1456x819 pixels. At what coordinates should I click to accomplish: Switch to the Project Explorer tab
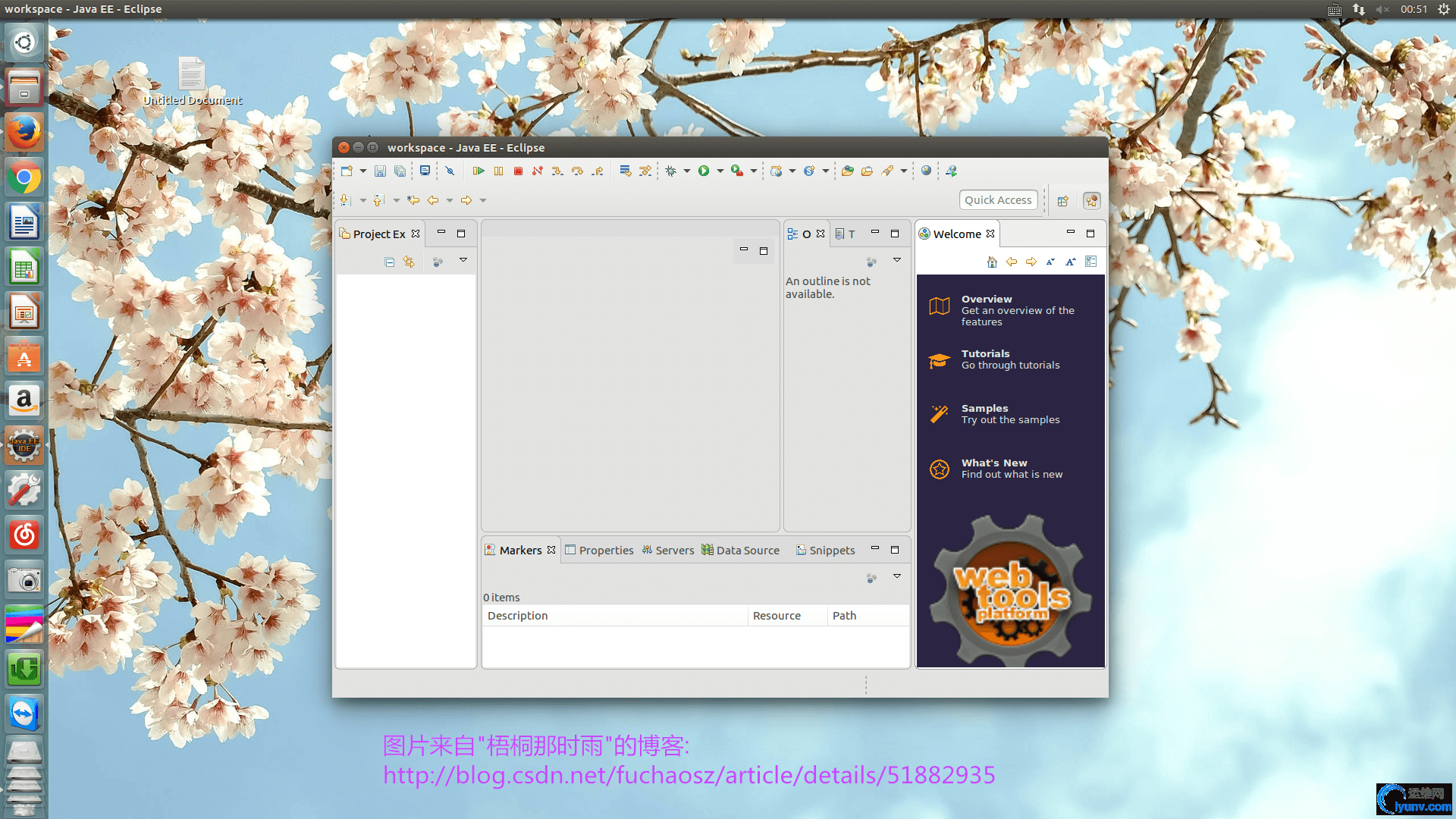pyautogui.click(x=379, y=234)
